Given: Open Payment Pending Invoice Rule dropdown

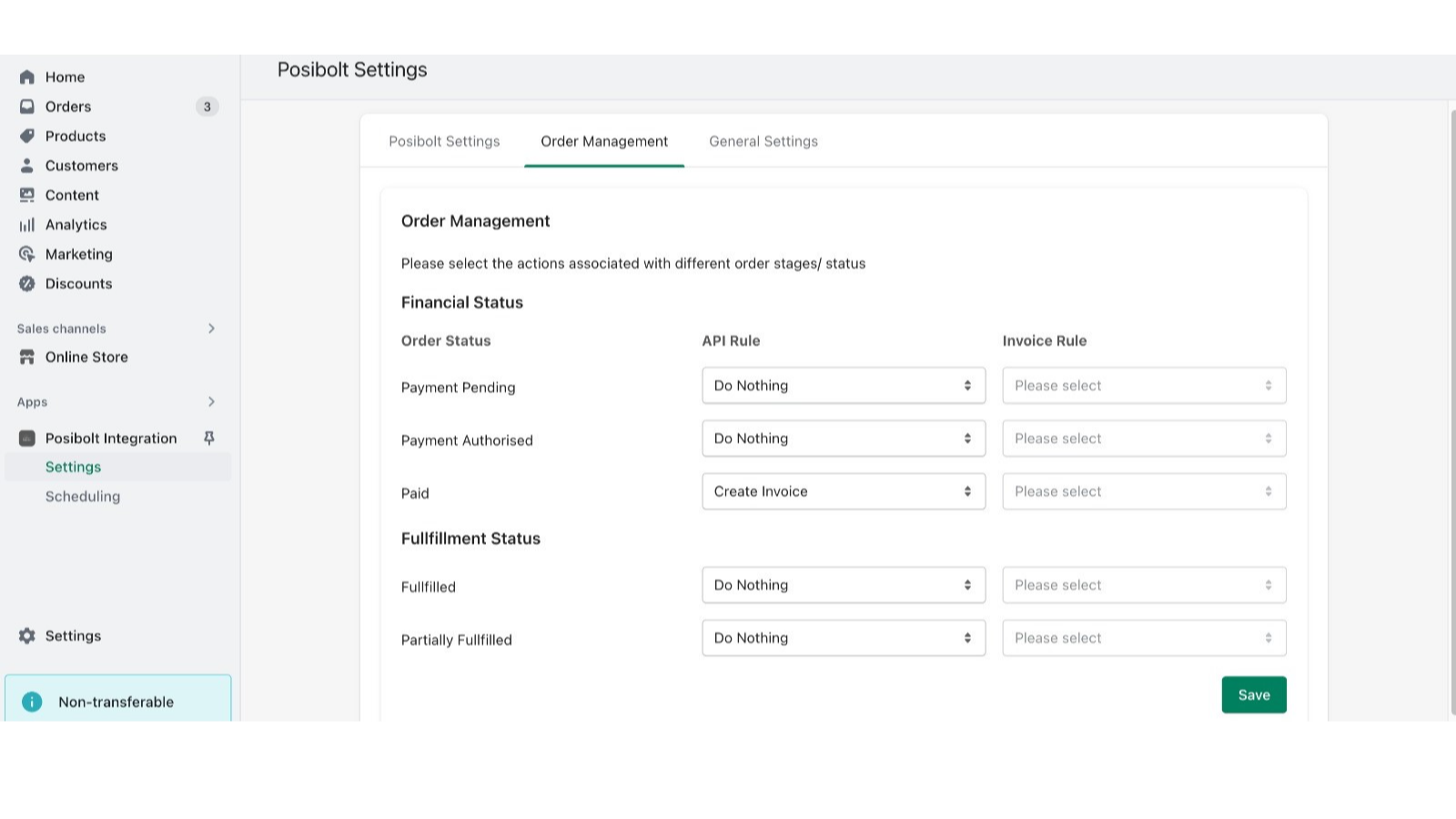Looking at the screenshot, I should coord(1144,386).
